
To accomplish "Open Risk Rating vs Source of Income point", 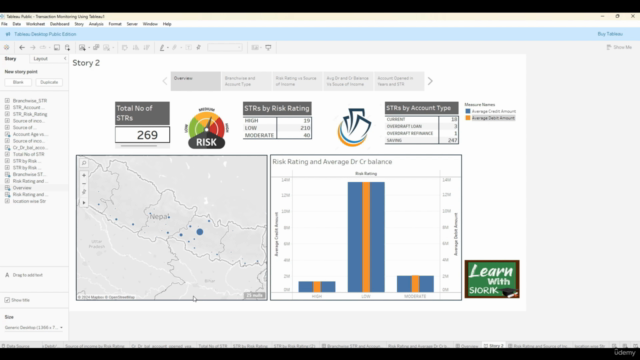I will (x=297, y=81).
